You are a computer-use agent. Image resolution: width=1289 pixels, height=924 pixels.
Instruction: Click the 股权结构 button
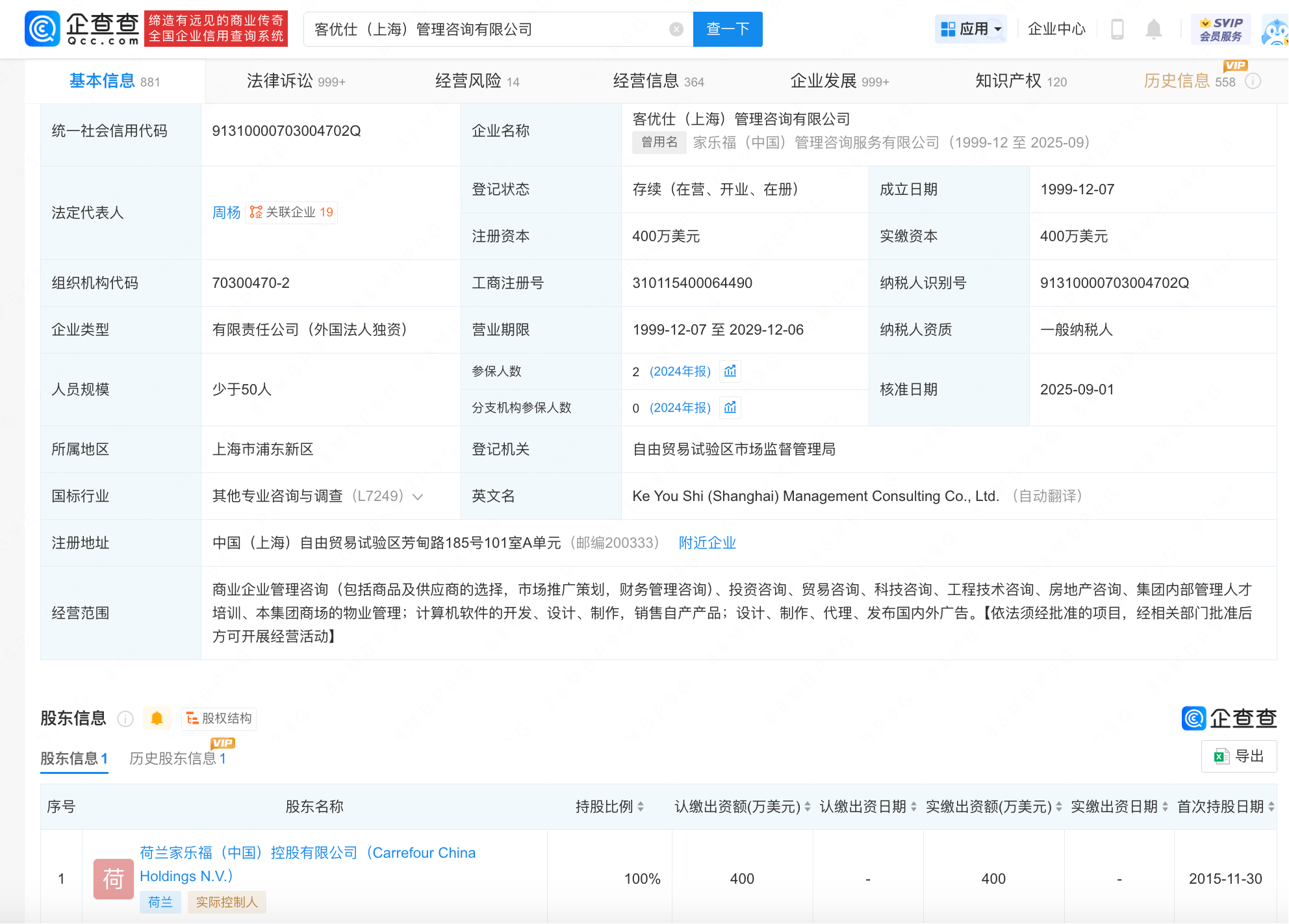click(x=219, y=718)
